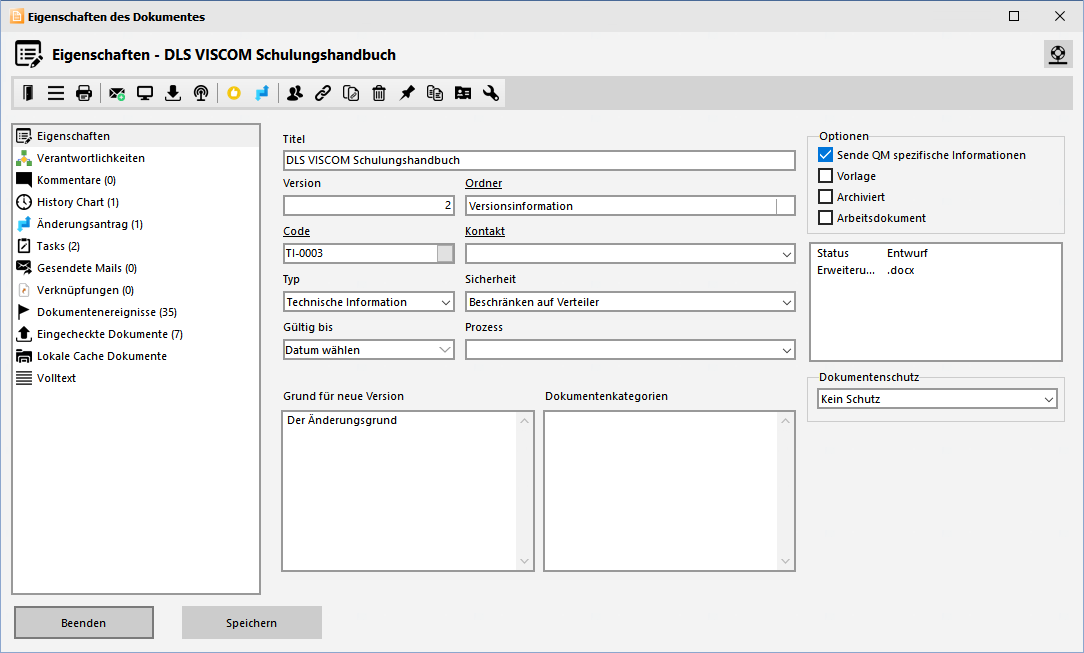Delete using the trash can icon
Viewport: 1084px width, 653px height.
379,93
